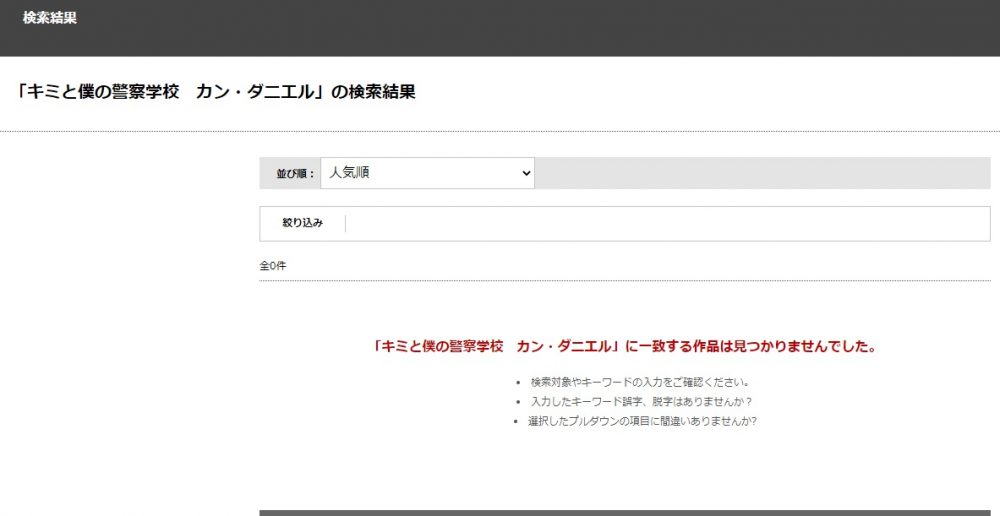Click the empty filter field beside 絞り込み

pos(667,224)
